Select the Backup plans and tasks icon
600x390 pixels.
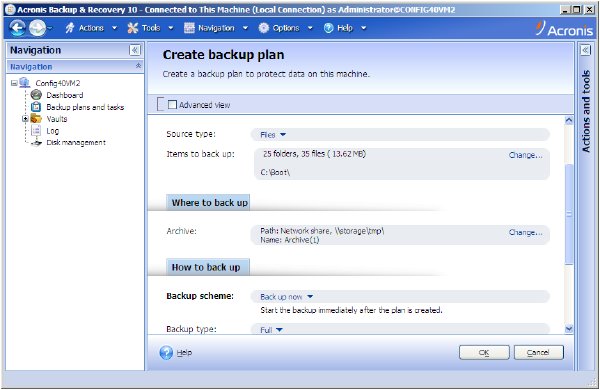tap(36, 107)
